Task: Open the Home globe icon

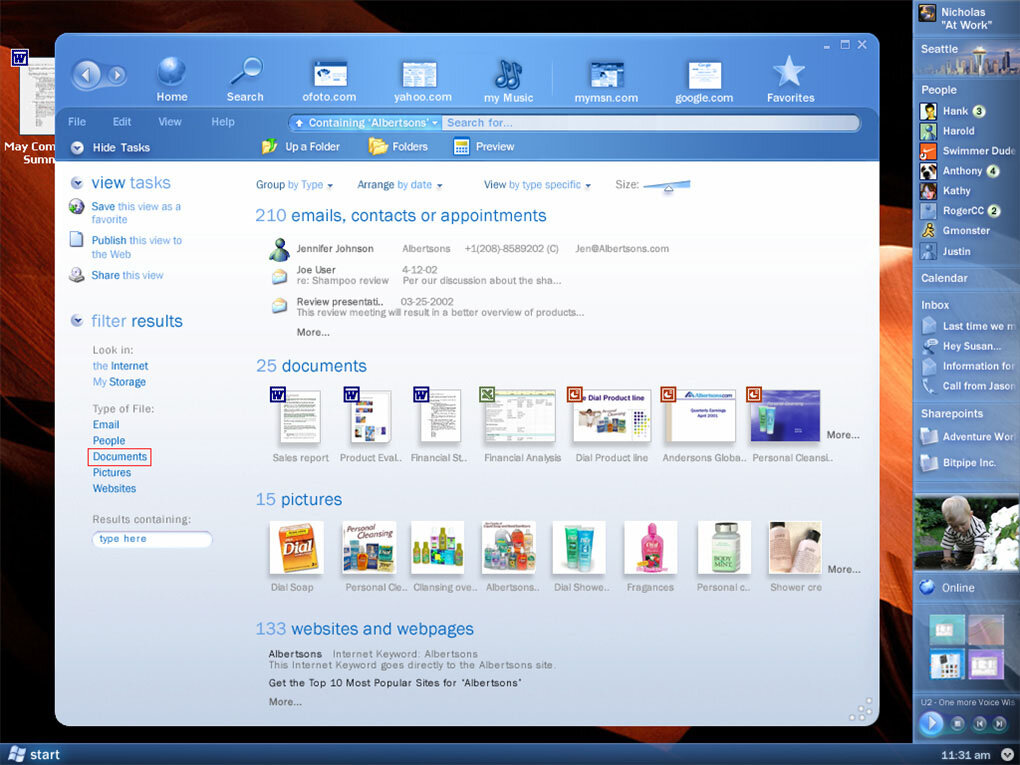Action: pyautogui.click(x=172, y=79)
